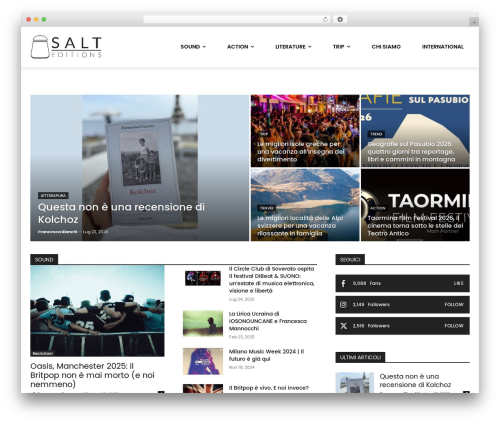Image resolution: width=500 pixels, height=423 pixels.
Task: Click the Trip tag on Greek islands article
Action: coord(264,134)
